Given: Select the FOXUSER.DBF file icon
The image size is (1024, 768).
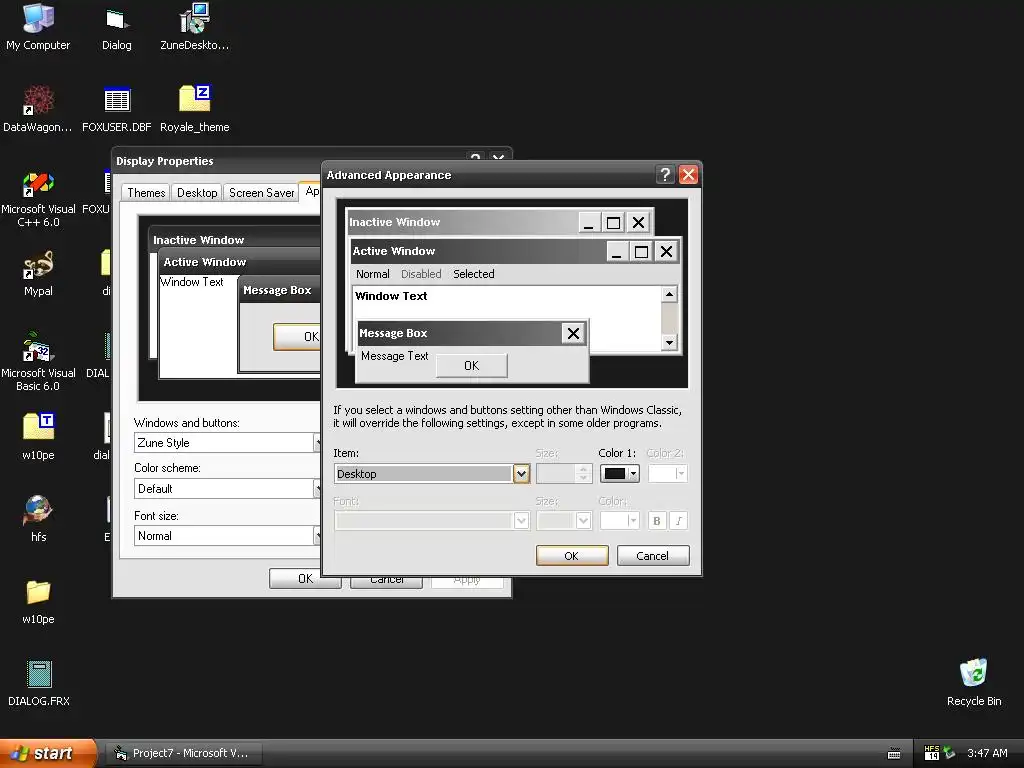Looking at the screenshot, I should tap(116, 110).
